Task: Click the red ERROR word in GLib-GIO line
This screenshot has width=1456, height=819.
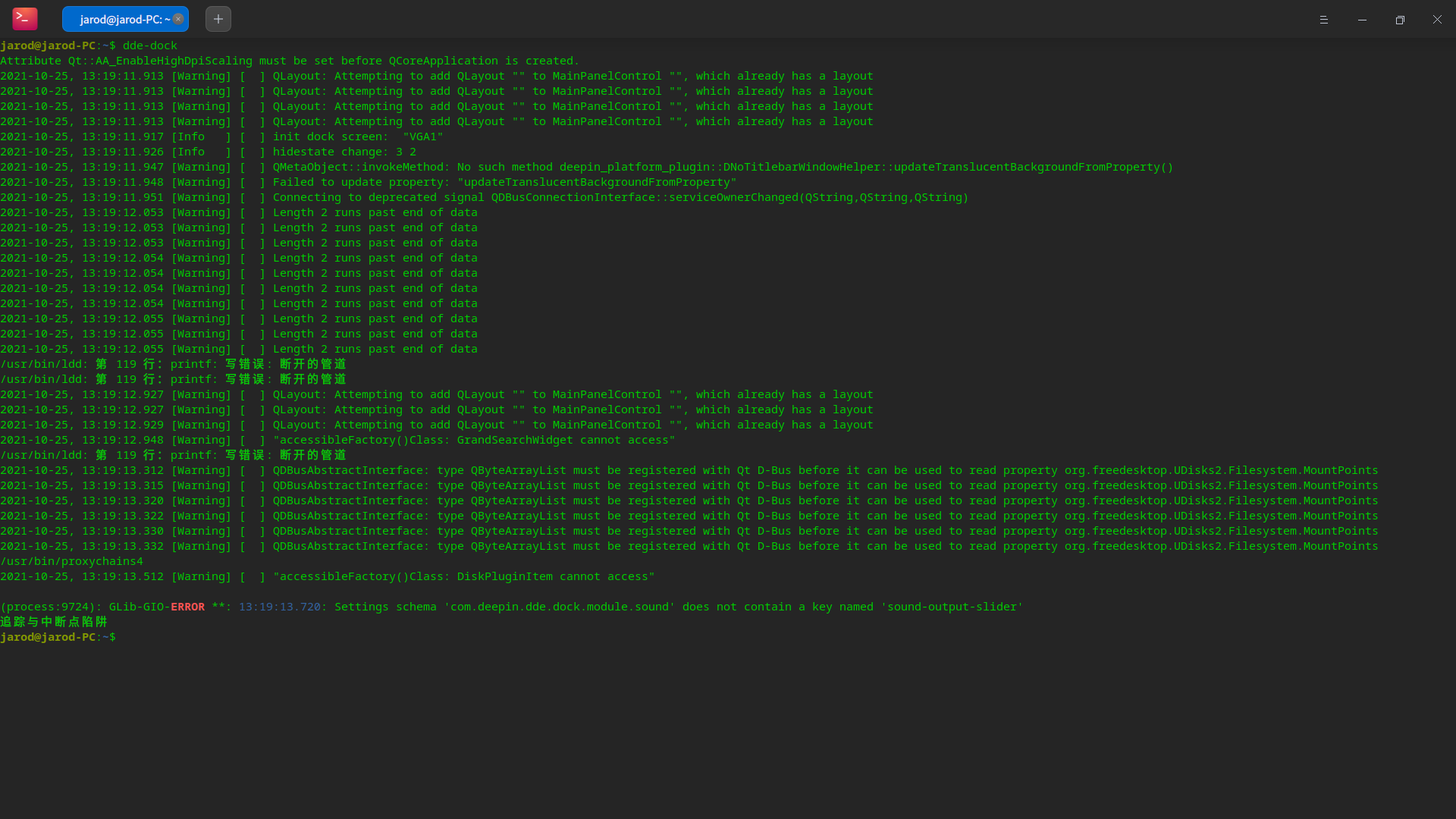Action: point(187,607)
